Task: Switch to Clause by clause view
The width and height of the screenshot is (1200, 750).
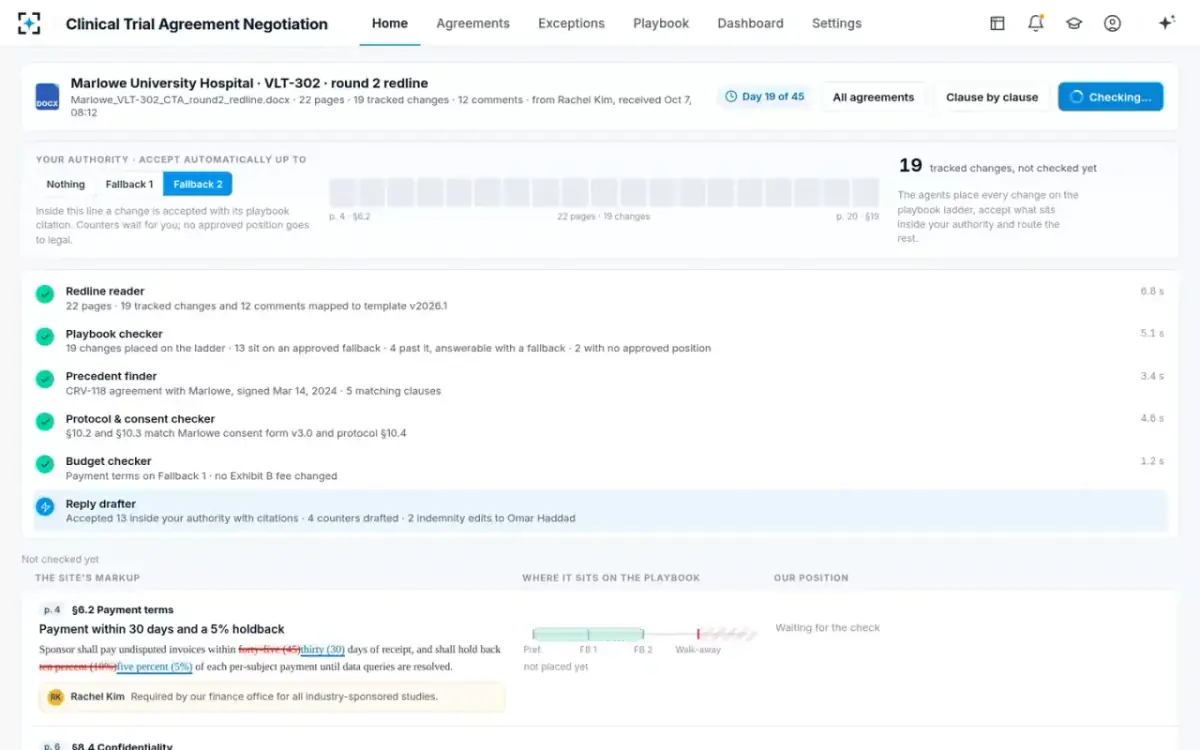Action: click(x=992, y=97)
